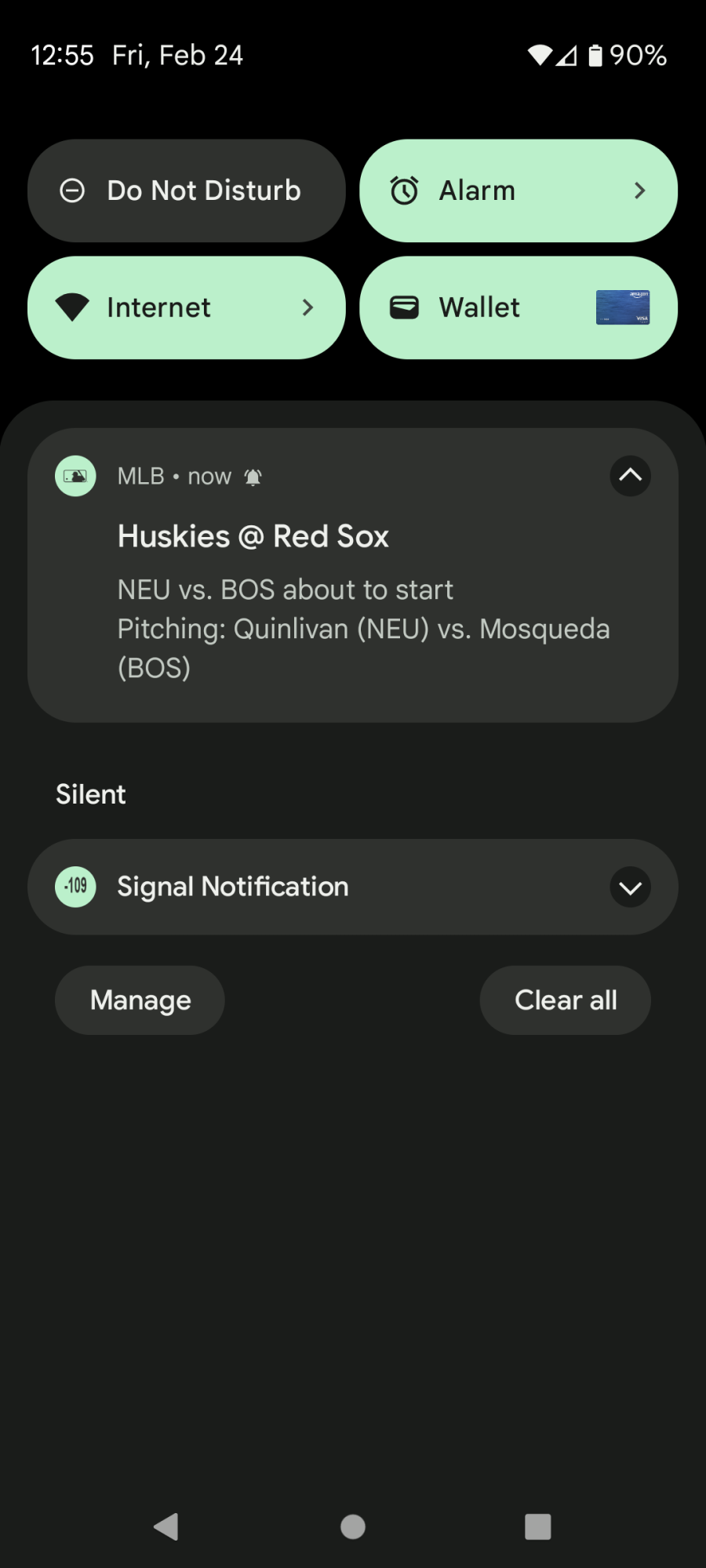Tap the alarm clock icon
The width and height of the screenshot is (706, 1568).
tap(405, 191)
